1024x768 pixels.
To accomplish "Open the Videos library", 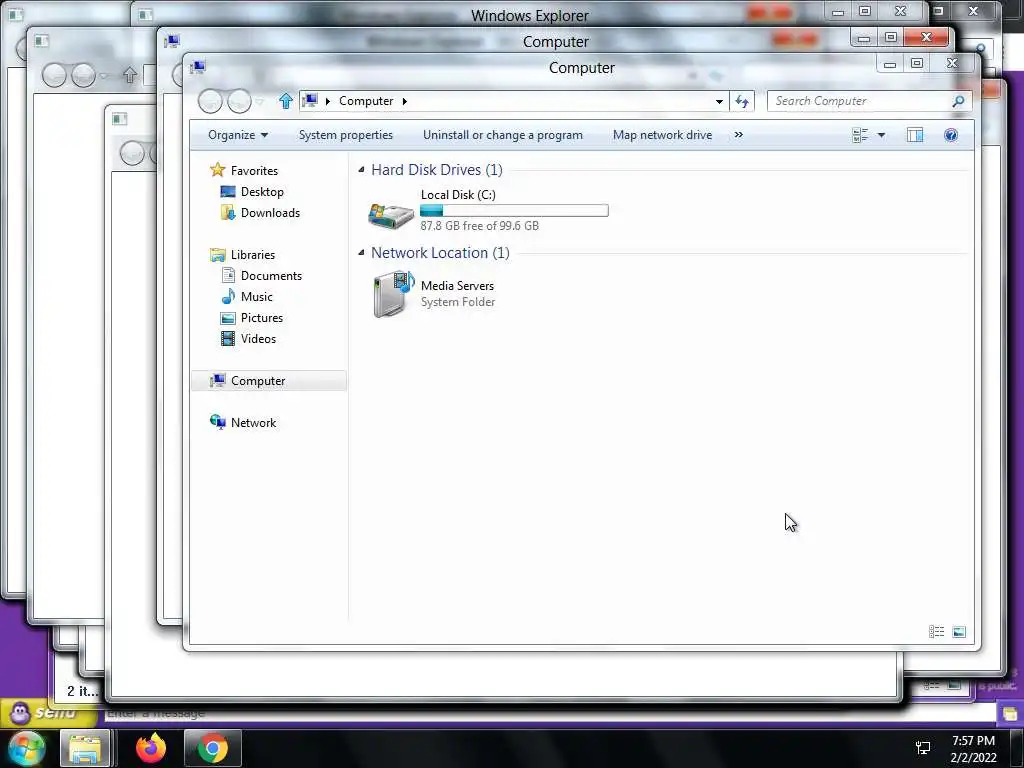I will [x=258, y=338].
